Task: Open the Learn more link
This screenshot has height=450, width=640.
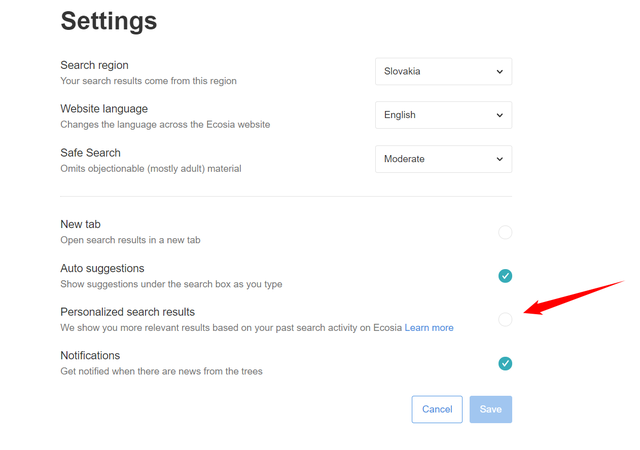Action: click(429, 328)
